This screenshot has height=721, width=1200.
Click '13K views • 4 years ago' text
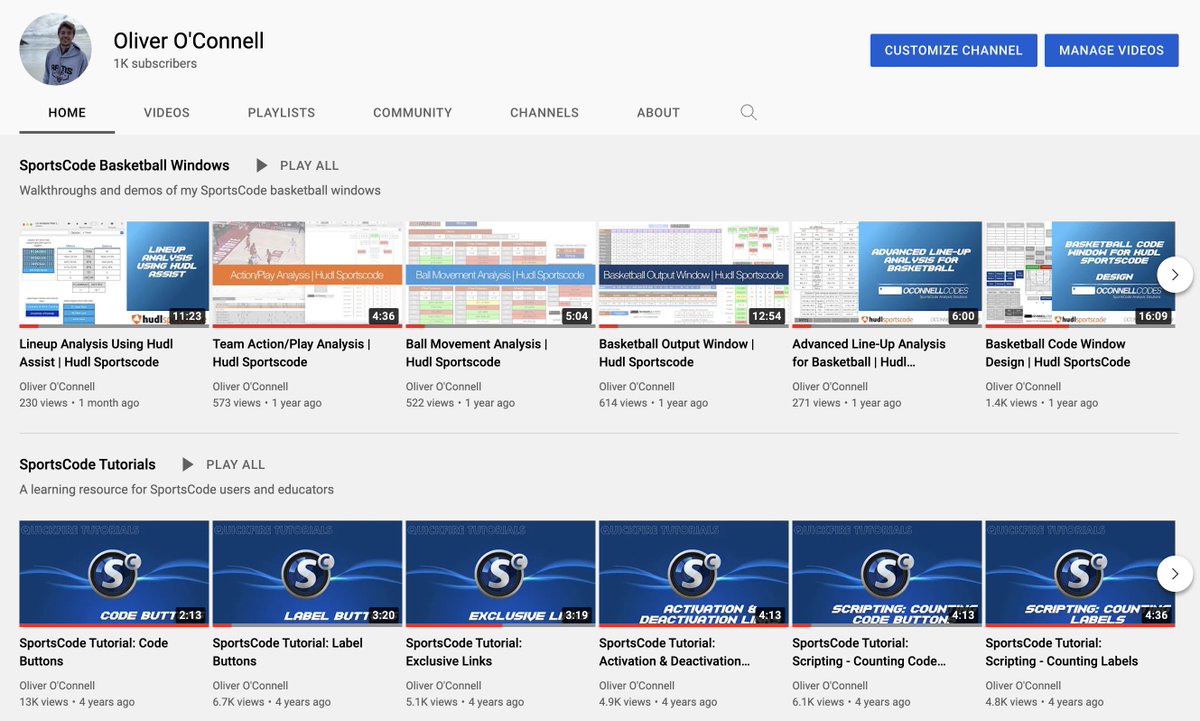77,702
